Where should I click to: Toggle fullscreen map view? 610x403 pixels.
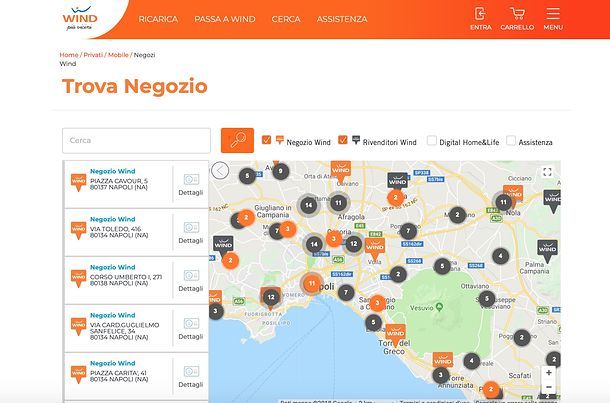[547, 172]
